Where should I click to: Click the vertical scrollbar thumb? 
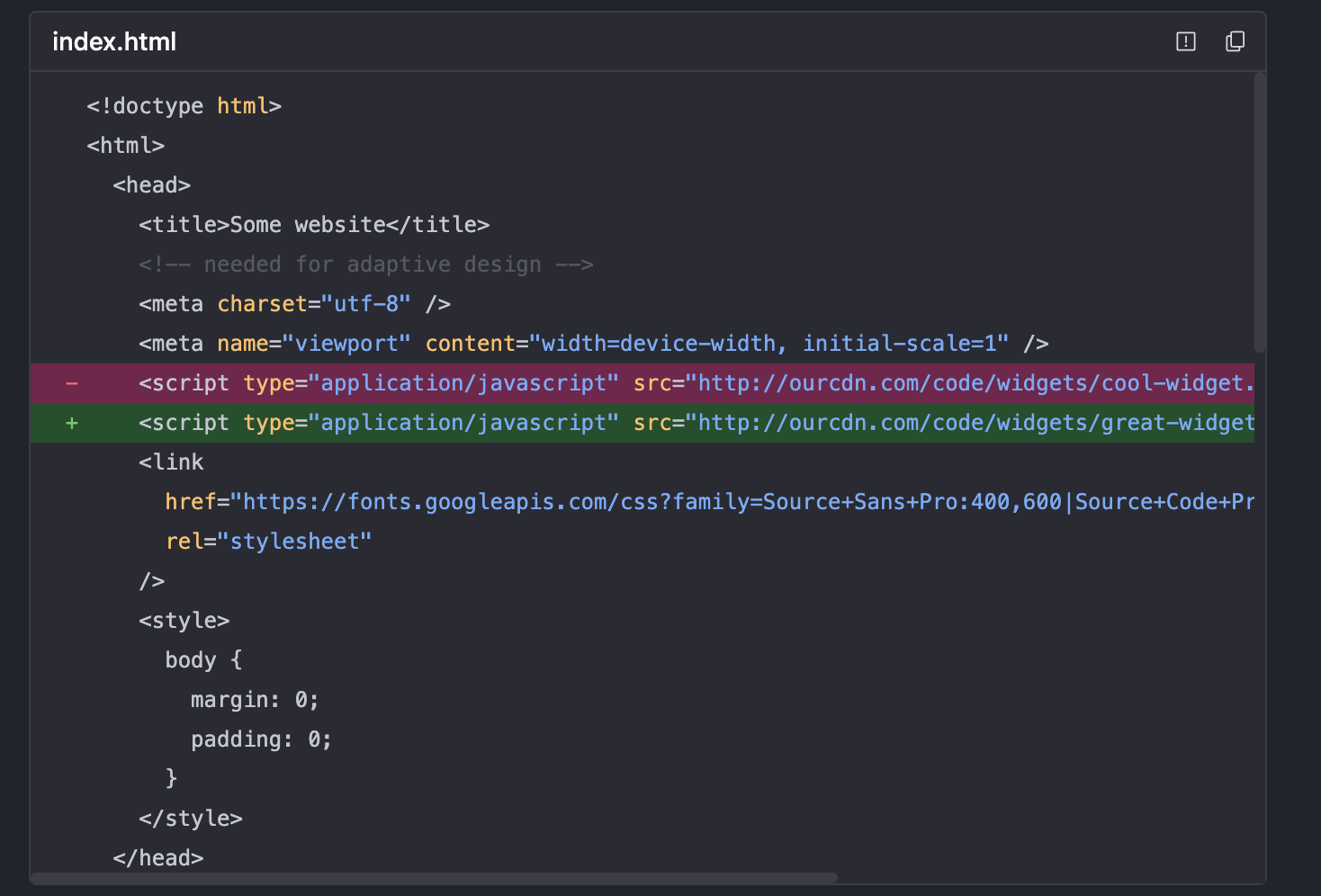(1260, 211)
